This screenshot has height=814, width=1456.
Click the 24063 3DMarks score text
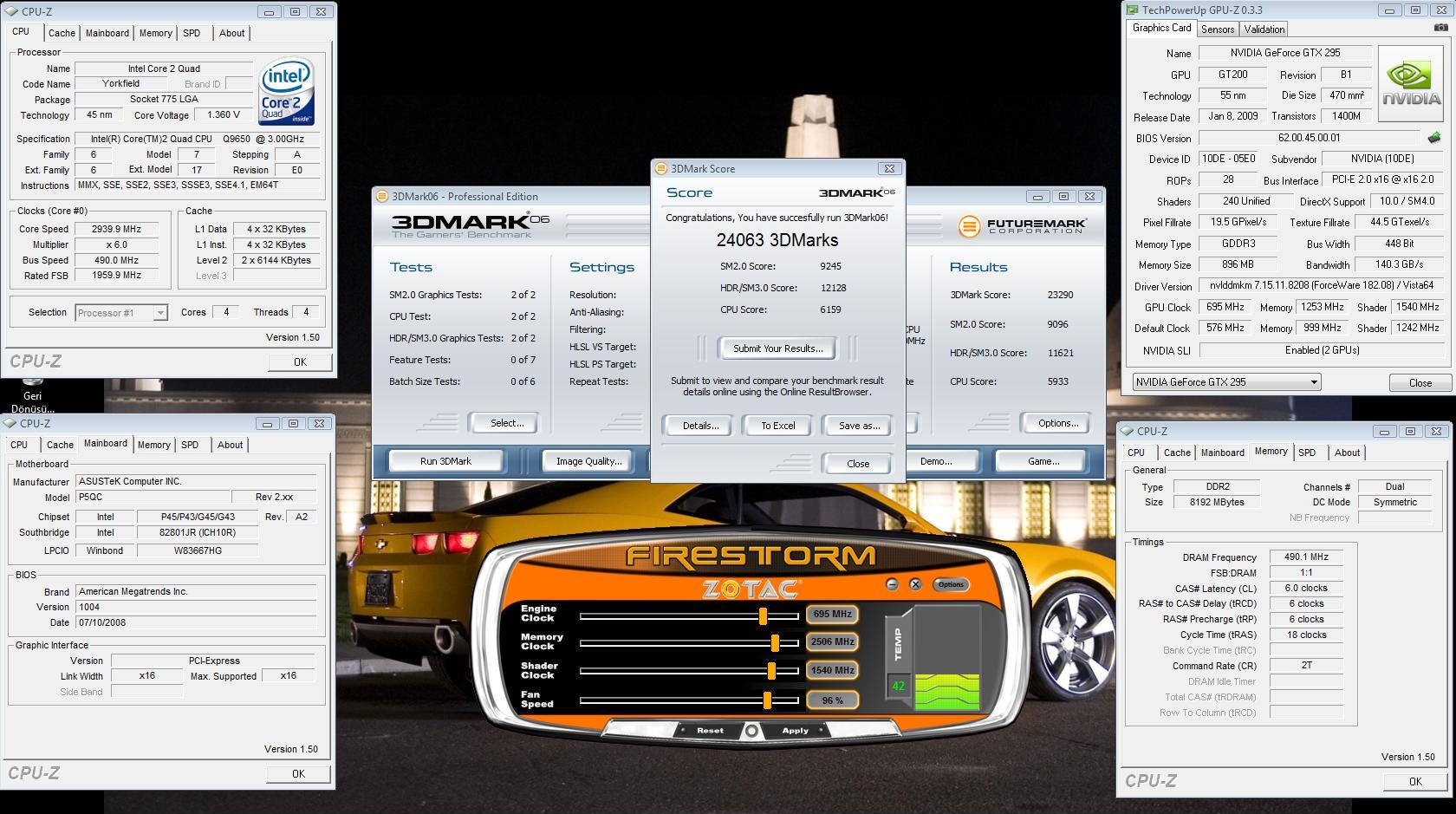(777, 240)
